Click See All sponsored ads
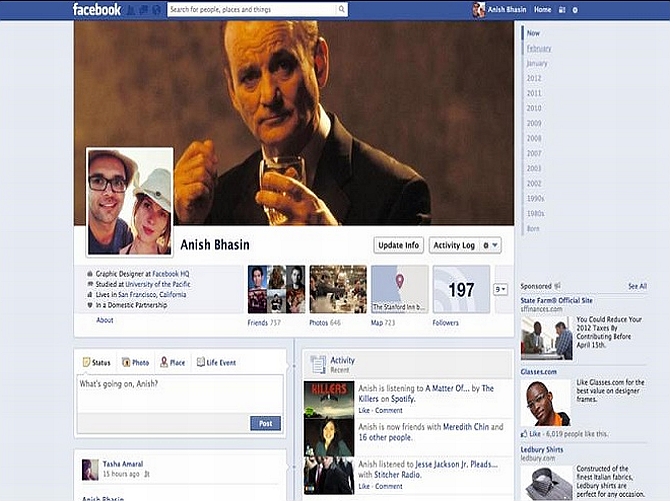Viewport: 670px width, 501px height. [637, 286]
